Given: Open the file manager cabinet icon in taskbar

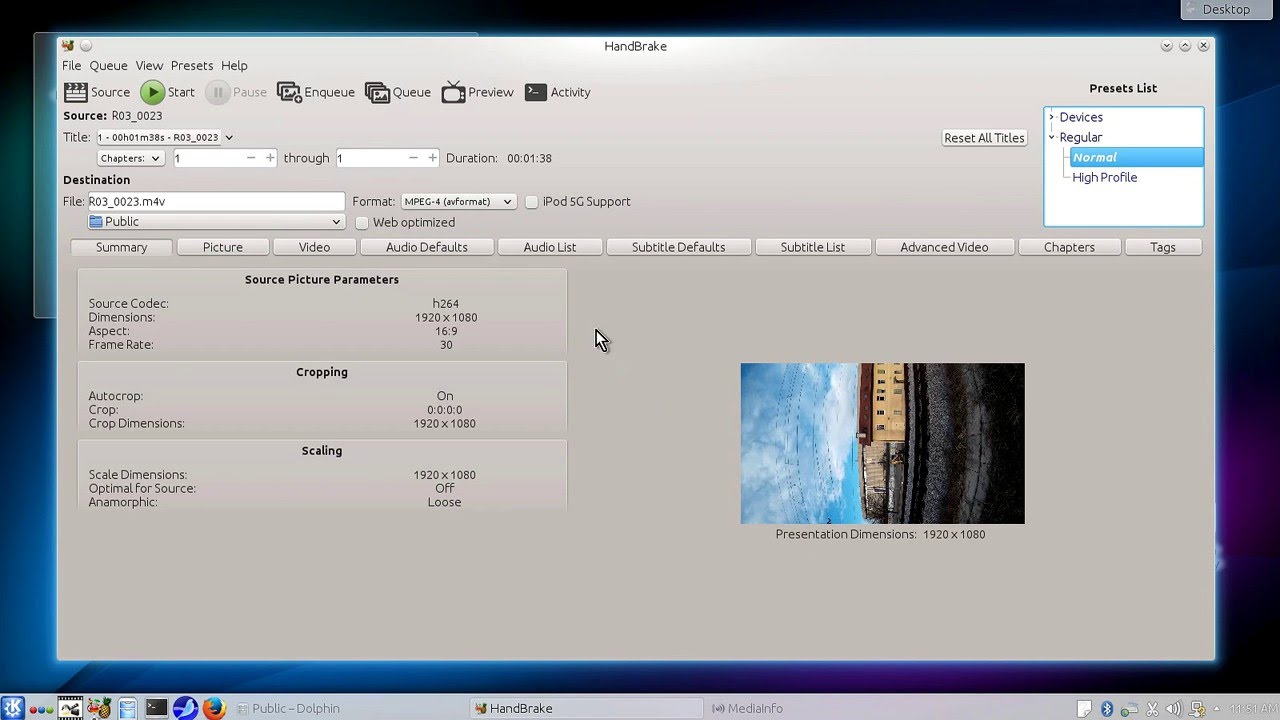Looking at the screenshot, I should (127, 708).
